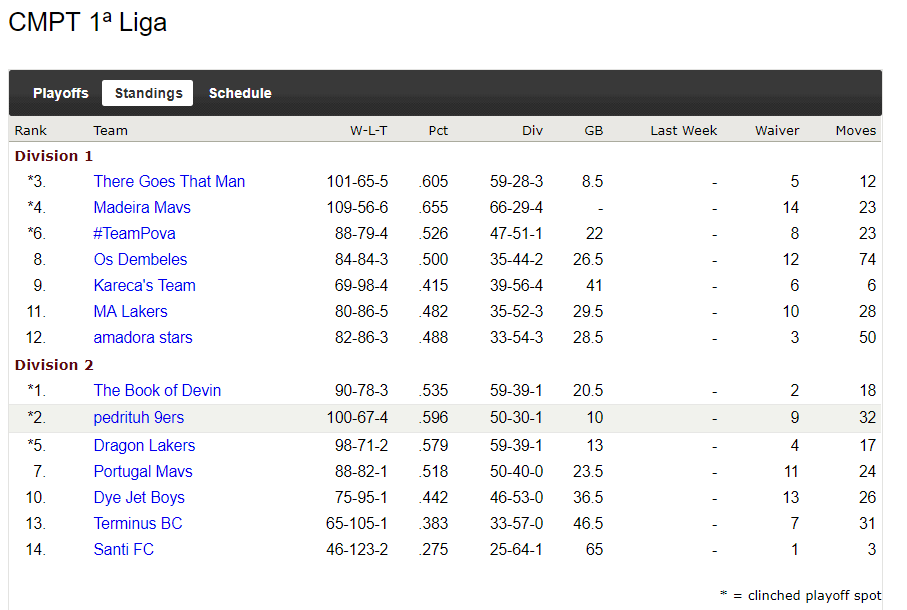The image size is (907, 610).
Task: Click the amadora stars link
Action: pos(143,338)
